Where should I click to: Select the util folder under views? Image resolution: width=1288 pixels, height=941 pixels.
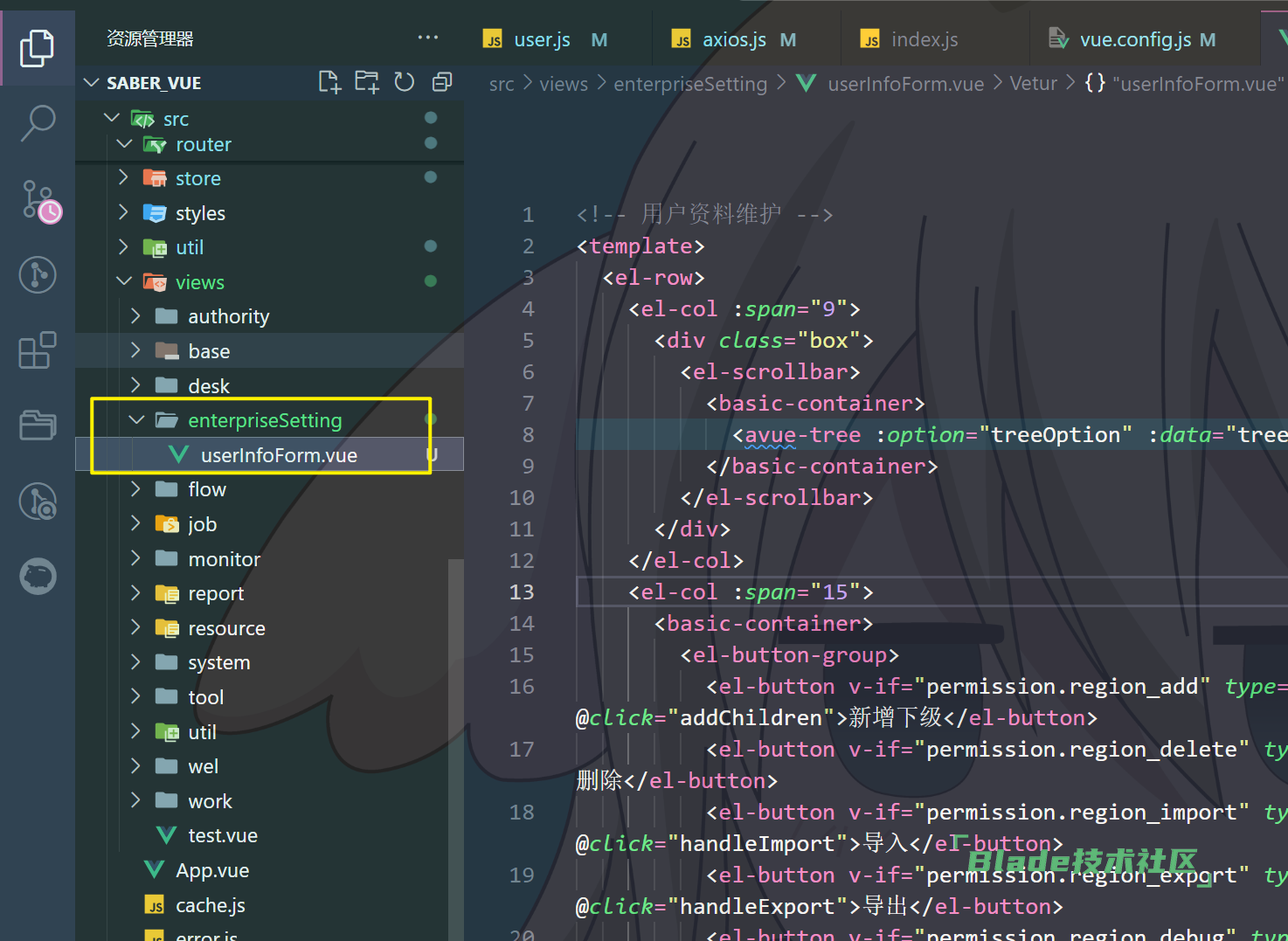point(269,732)
